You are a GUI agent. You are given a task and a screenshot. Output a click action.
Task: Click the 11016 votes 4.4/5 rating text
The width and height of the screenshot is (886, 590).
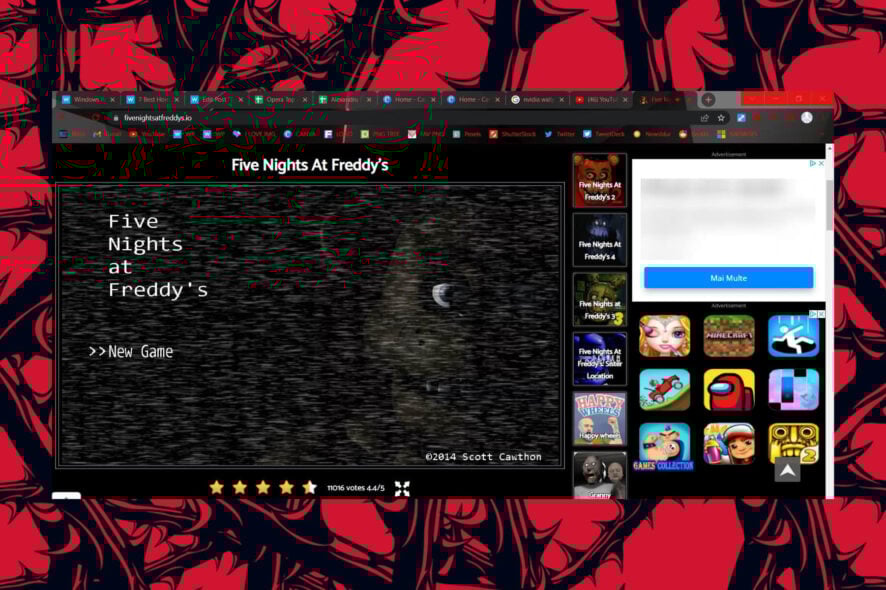click(355, 488)
